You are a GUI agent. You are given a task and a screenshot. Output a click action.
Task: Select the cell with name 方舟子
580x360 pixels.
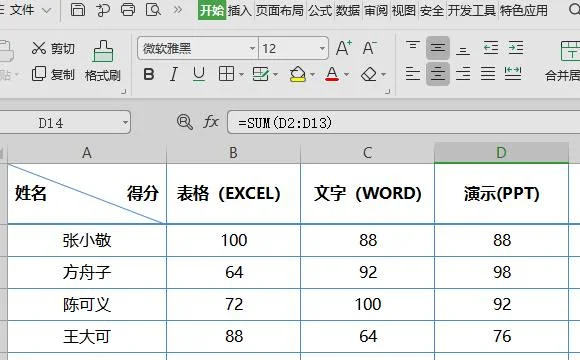tap(87, 272)
